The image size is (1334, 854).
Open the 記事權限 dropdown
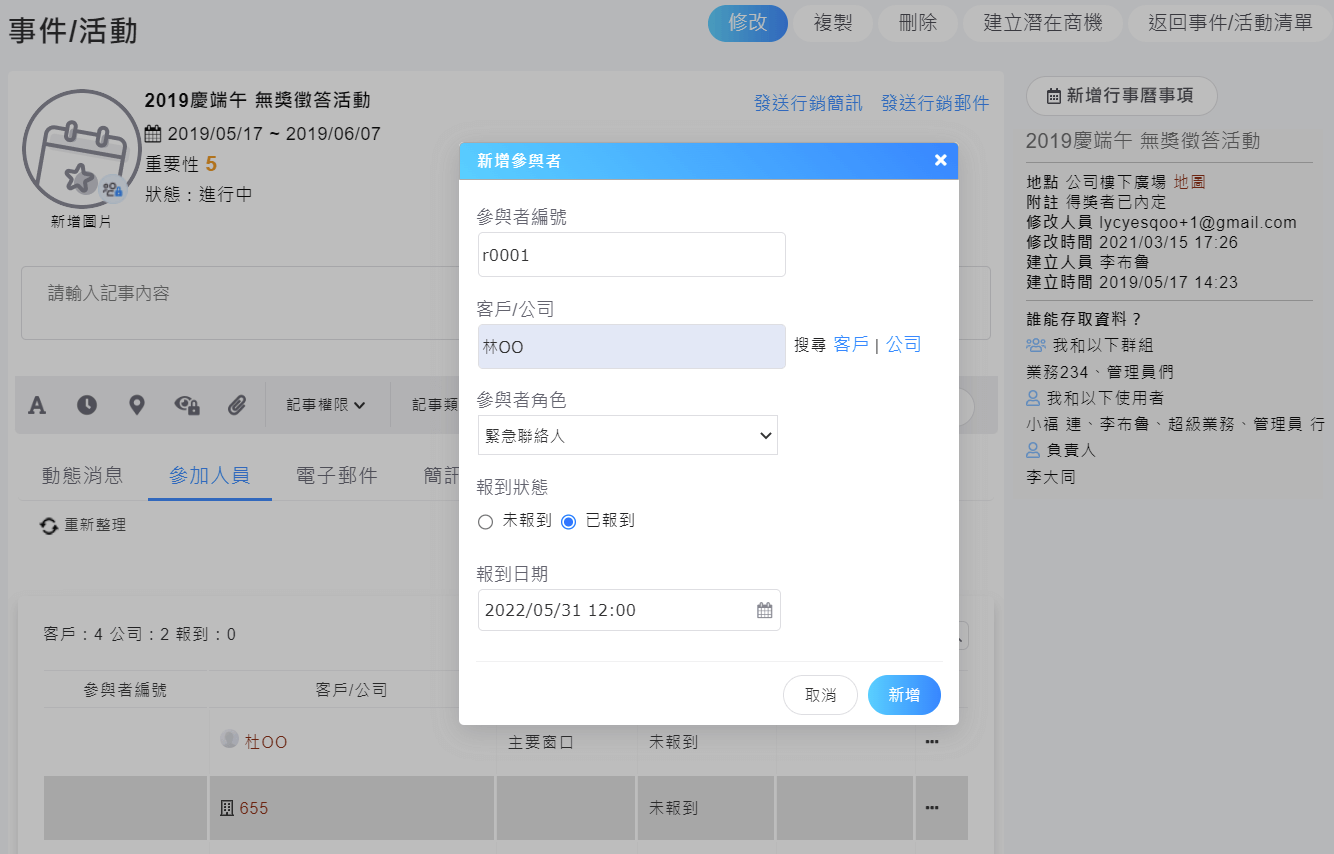326,405
